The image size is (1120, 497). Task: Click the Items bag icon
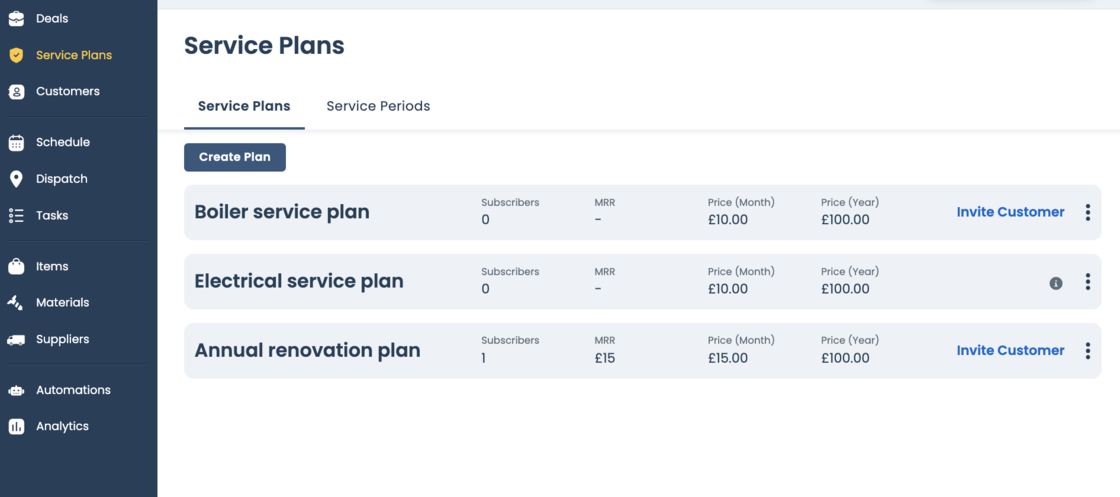(x=16, y=267)
